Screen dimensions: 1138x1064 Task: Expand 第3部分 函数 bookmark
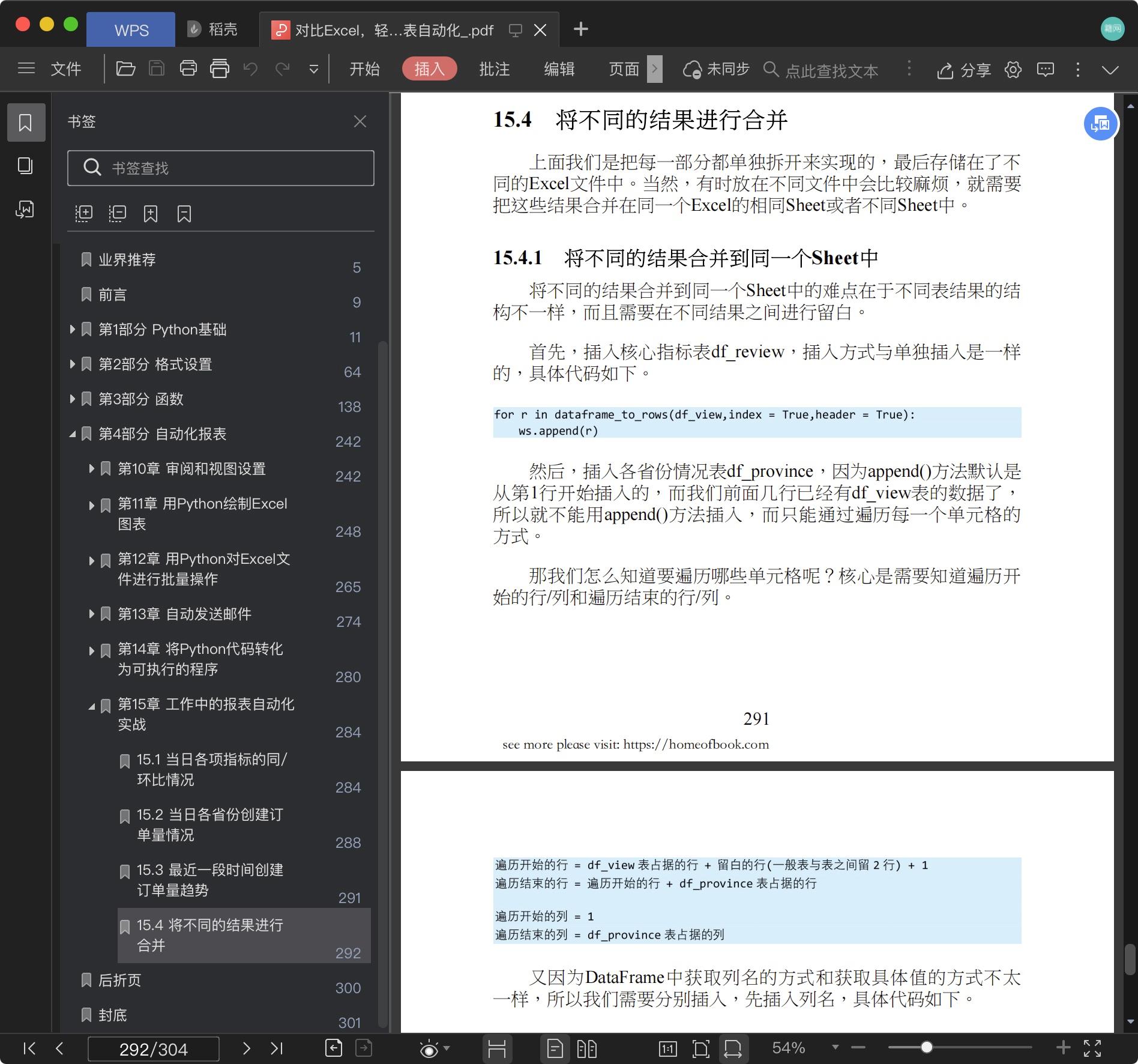pyautogui.click(x=72, y=399)
